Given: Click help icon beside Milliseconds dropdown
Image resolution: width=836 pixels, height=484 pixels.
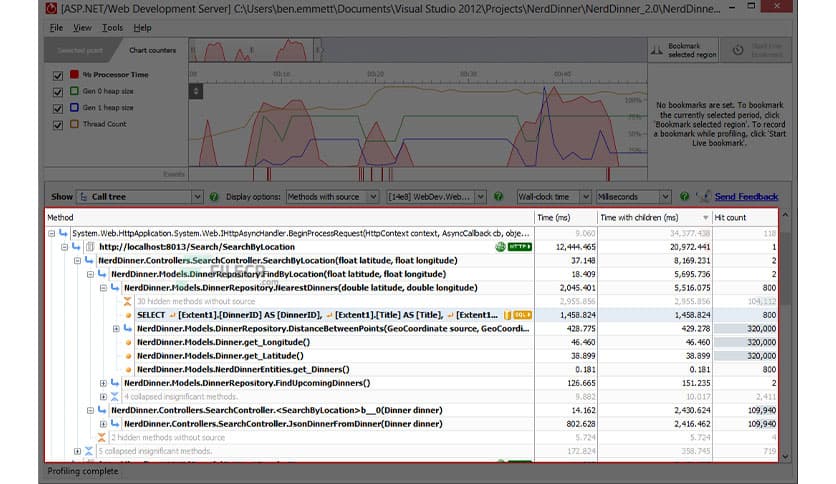Looking at the screenshot, I should click(x=685, y=197).
